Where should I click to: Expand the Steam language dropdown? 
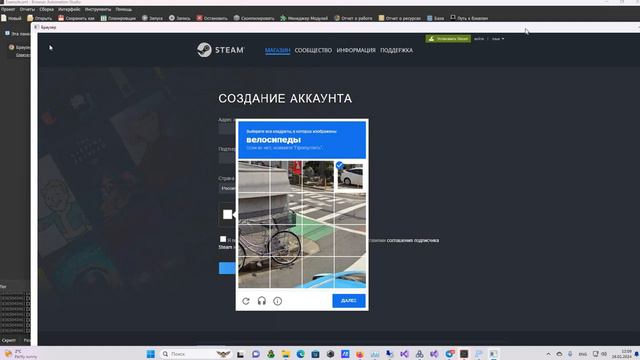pyautogui.click(x=498, y=39)
